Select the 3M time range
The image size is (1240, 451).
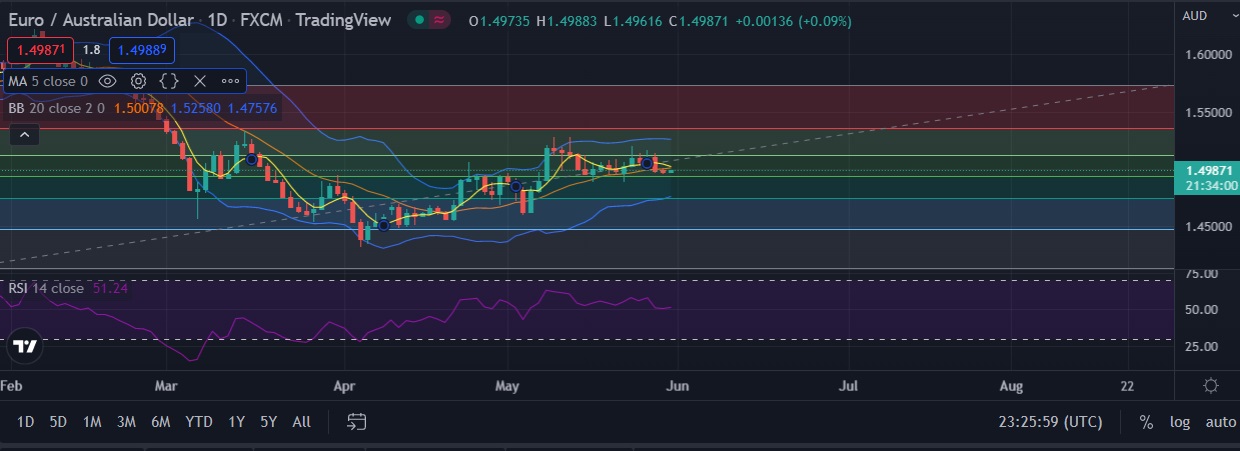point(126,422)
